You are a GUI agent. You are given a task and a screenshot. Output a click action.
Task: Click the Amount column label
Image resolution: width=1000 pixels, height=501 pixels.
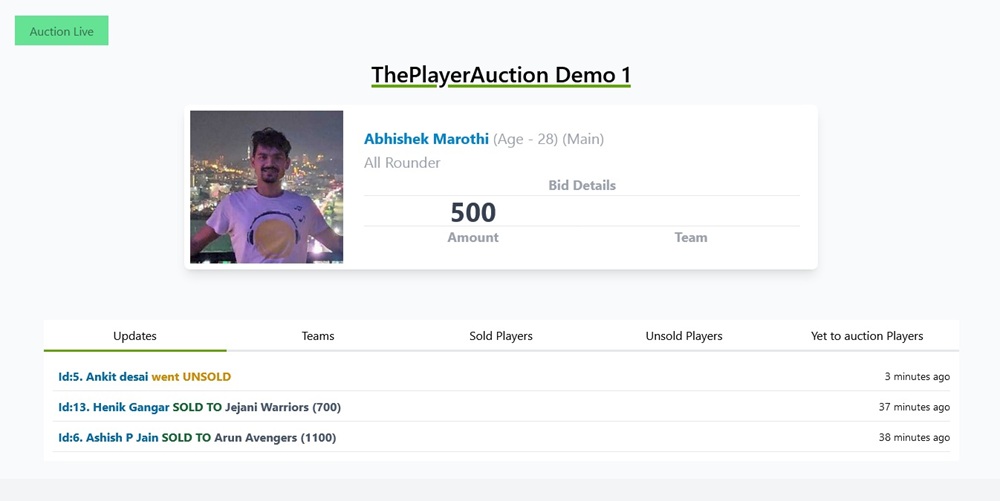pyautogui.click(x=473, y=237)
